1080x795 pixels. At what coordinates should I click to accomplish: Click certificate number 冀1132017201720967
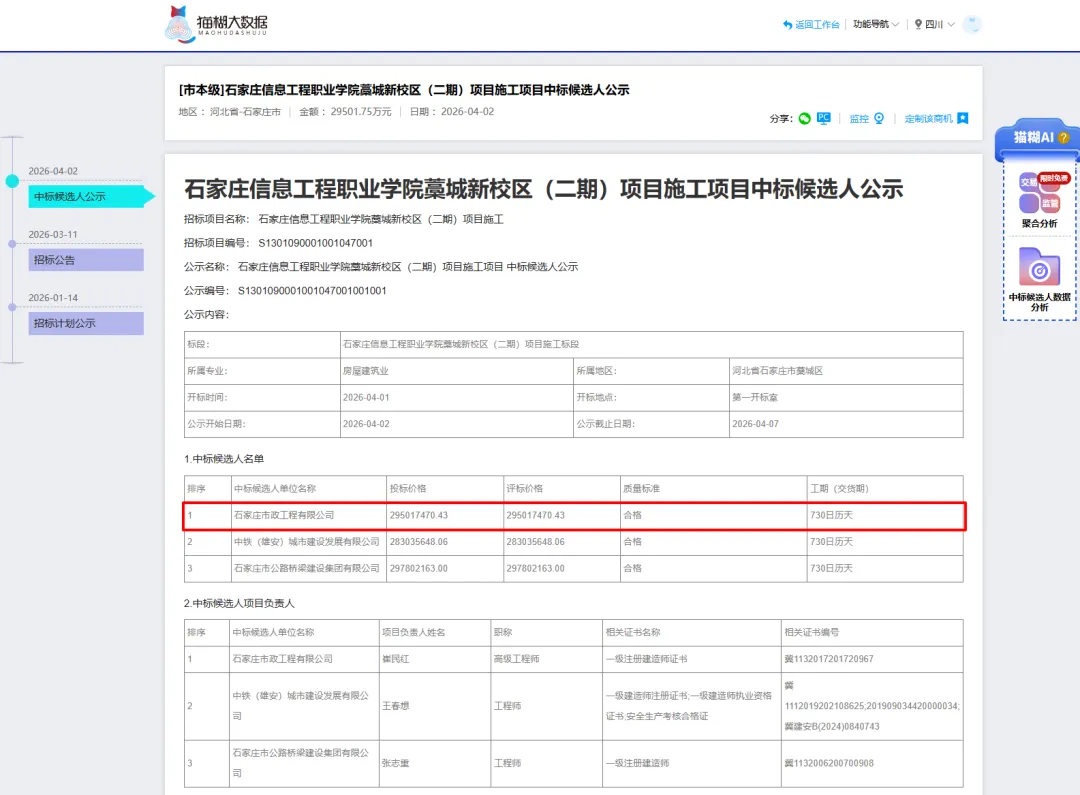coord(829,659)
